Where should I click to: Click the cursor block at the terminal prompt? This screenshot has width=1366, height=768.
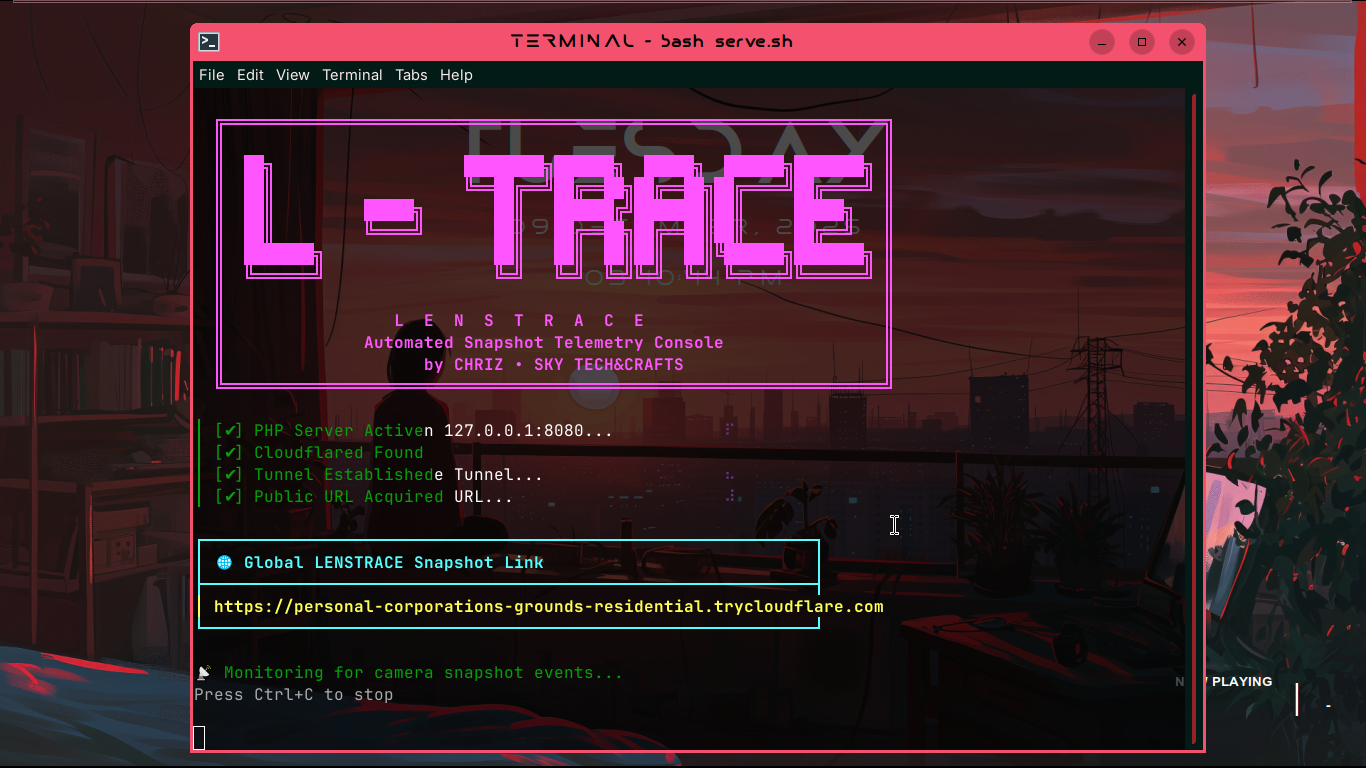199,738
